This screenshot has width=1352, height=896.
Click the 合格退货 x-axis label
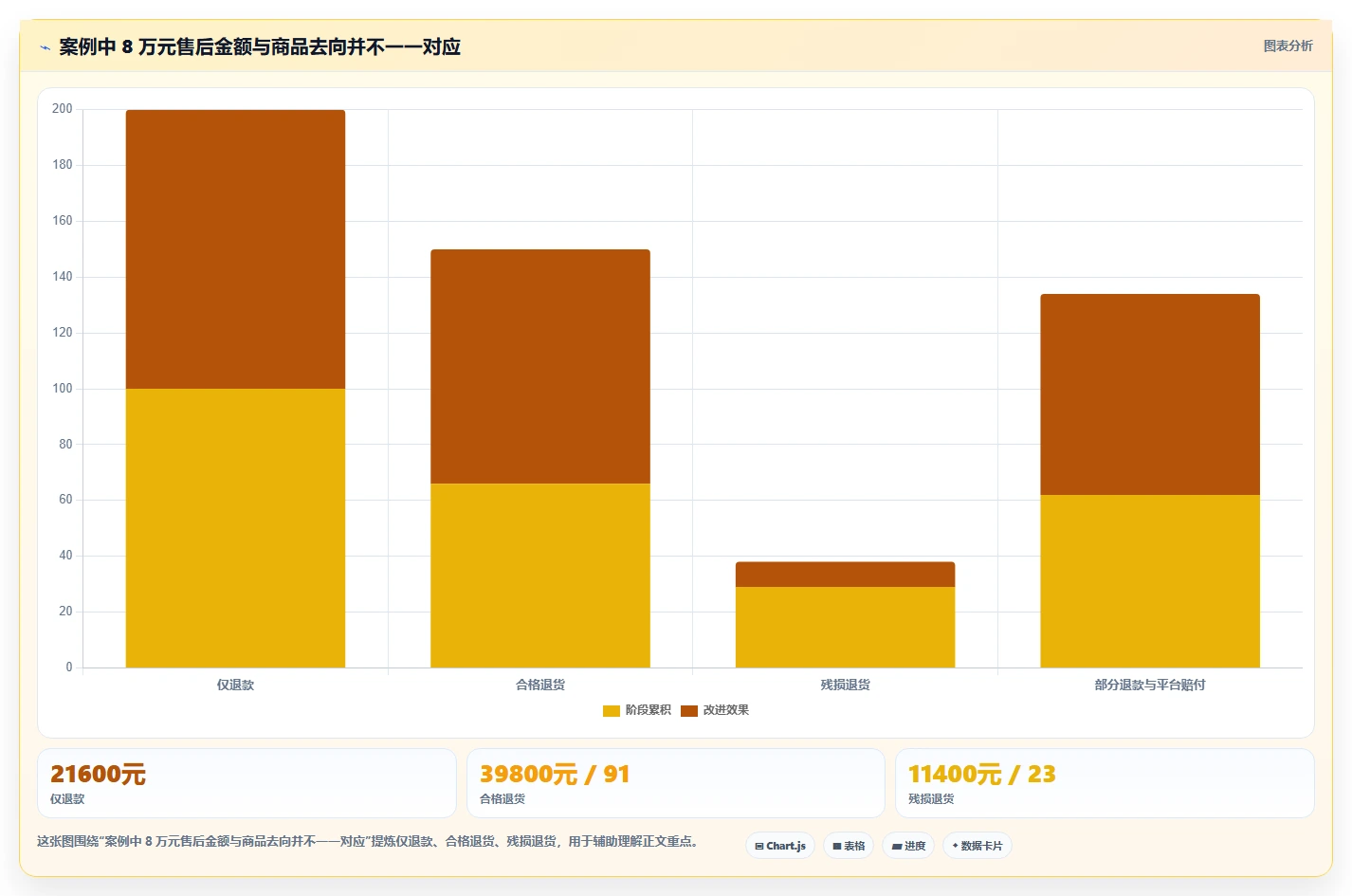click(540, 685)
